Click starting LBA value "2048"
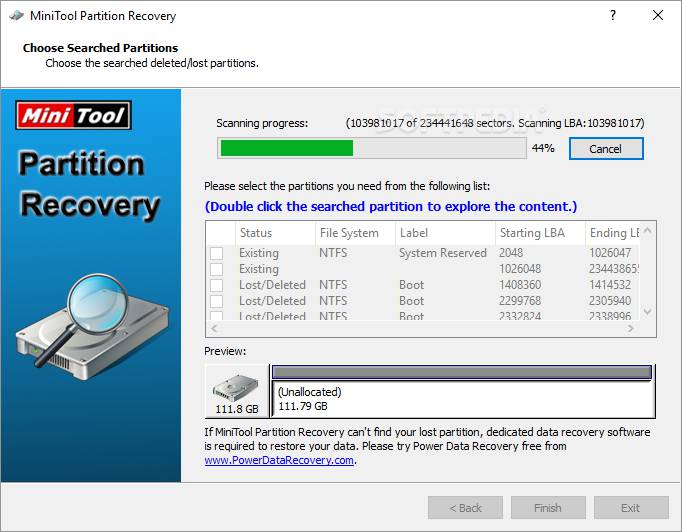This screenshot has height=532, width=682. 511,253
